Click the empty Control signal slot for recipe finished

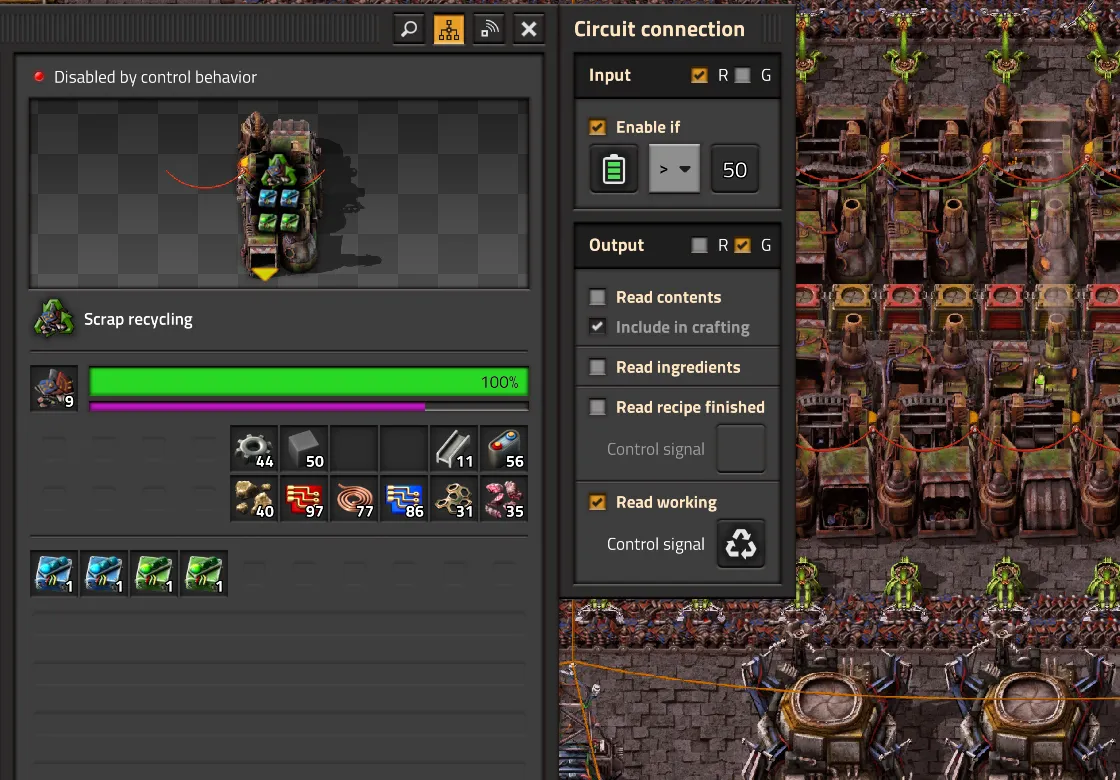click(x=741, y=449)
